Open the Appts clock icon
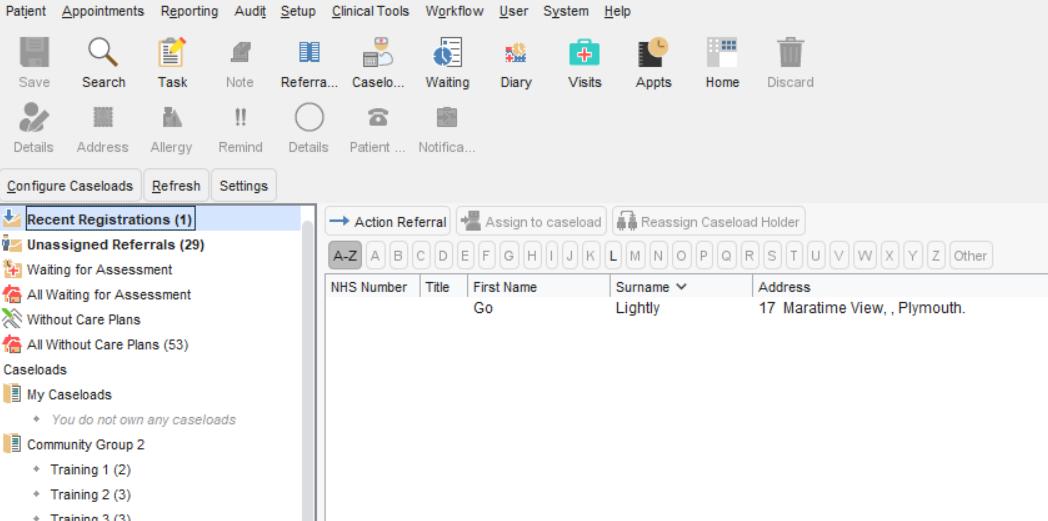This screenshot has height=521, width=1048. [653, 53]
